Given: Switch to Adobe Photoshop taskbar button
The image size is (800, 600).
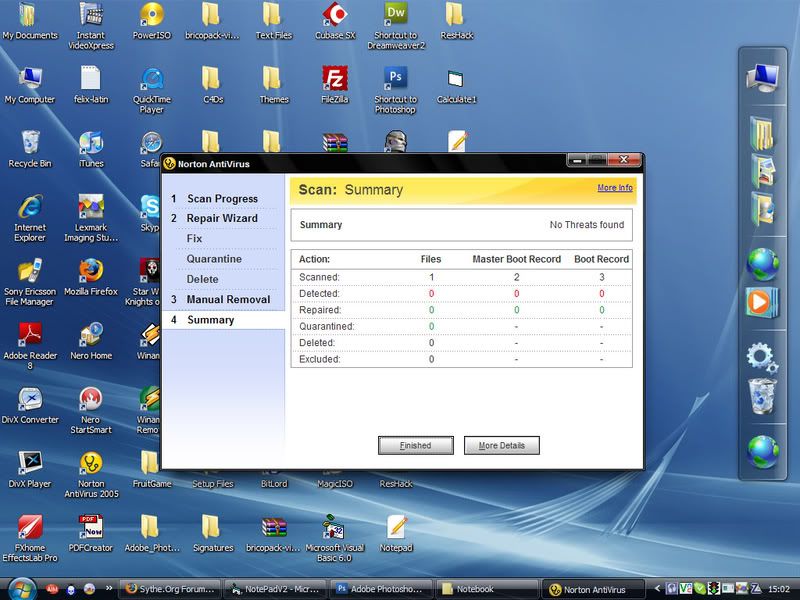Looking at the screenshot, I should 381,589.
